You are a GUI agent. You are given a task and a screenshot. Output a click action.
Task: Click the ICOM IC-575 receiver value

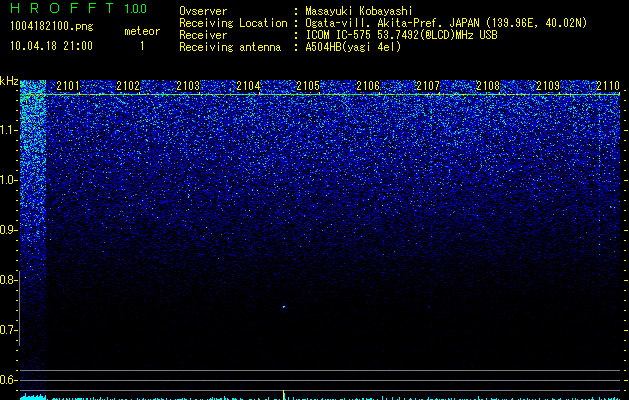point(401,35)
